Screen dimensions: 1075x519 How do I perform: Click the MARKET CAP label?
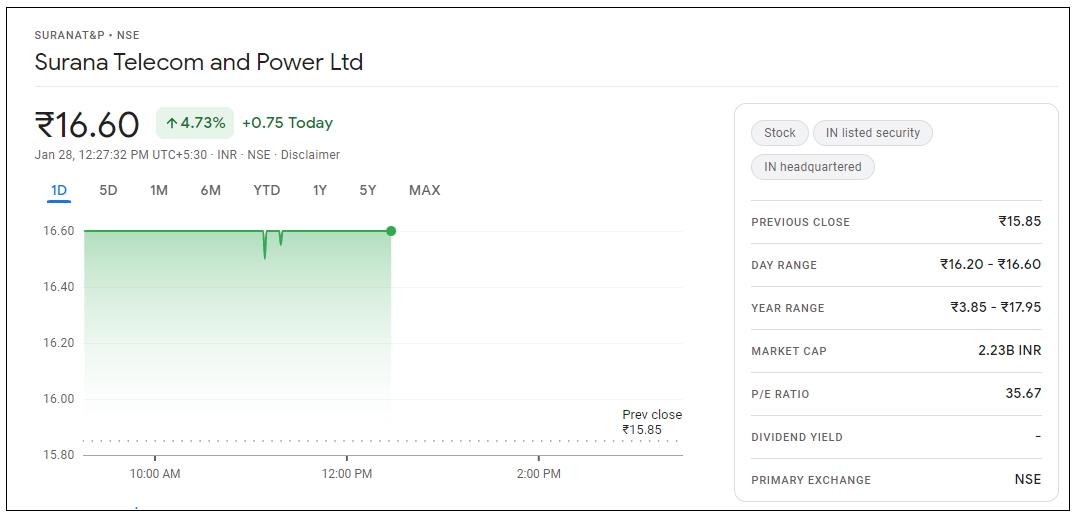(789, 351)
